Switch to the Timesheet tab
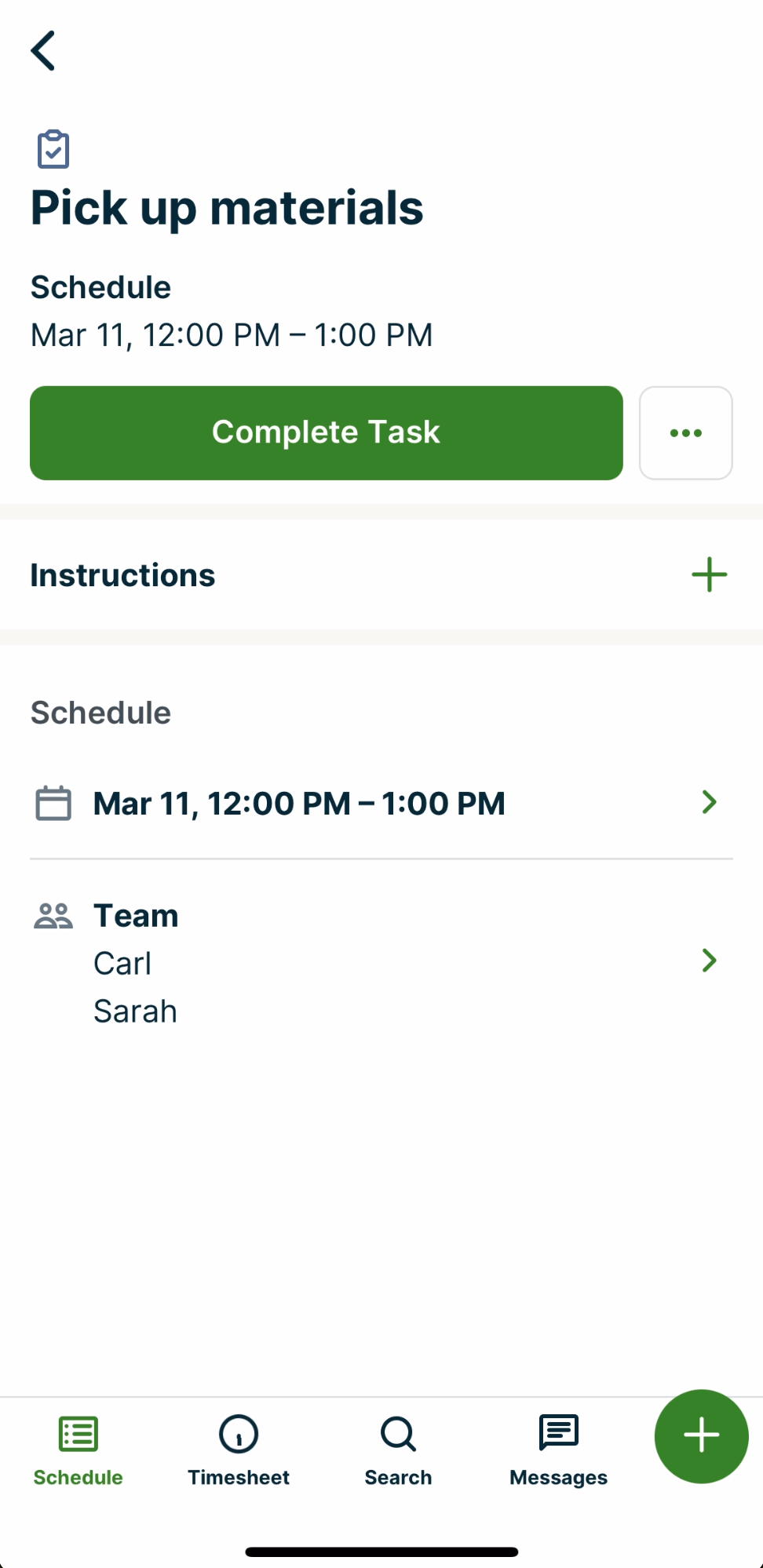Image resolution: width=763 pixels, height=1568 pixels. (239, 1450)
